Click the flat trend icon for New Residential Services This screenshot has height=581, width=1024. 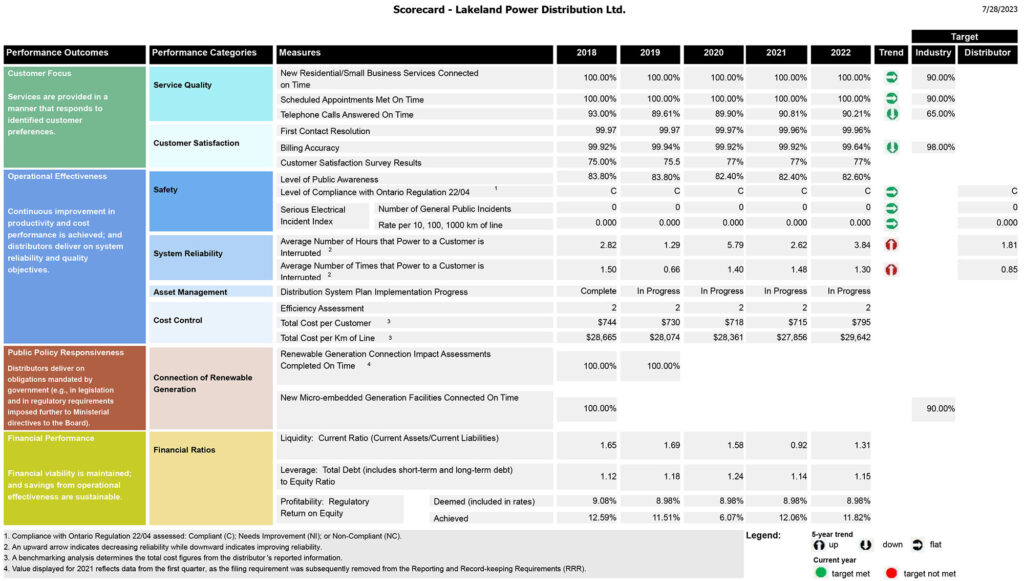891,77
